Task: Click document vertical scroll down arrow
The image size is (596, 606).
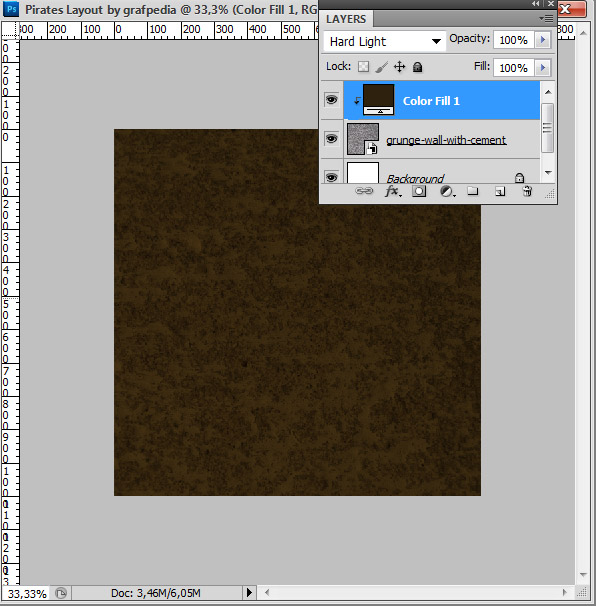Action: click(x=583, y=575)
